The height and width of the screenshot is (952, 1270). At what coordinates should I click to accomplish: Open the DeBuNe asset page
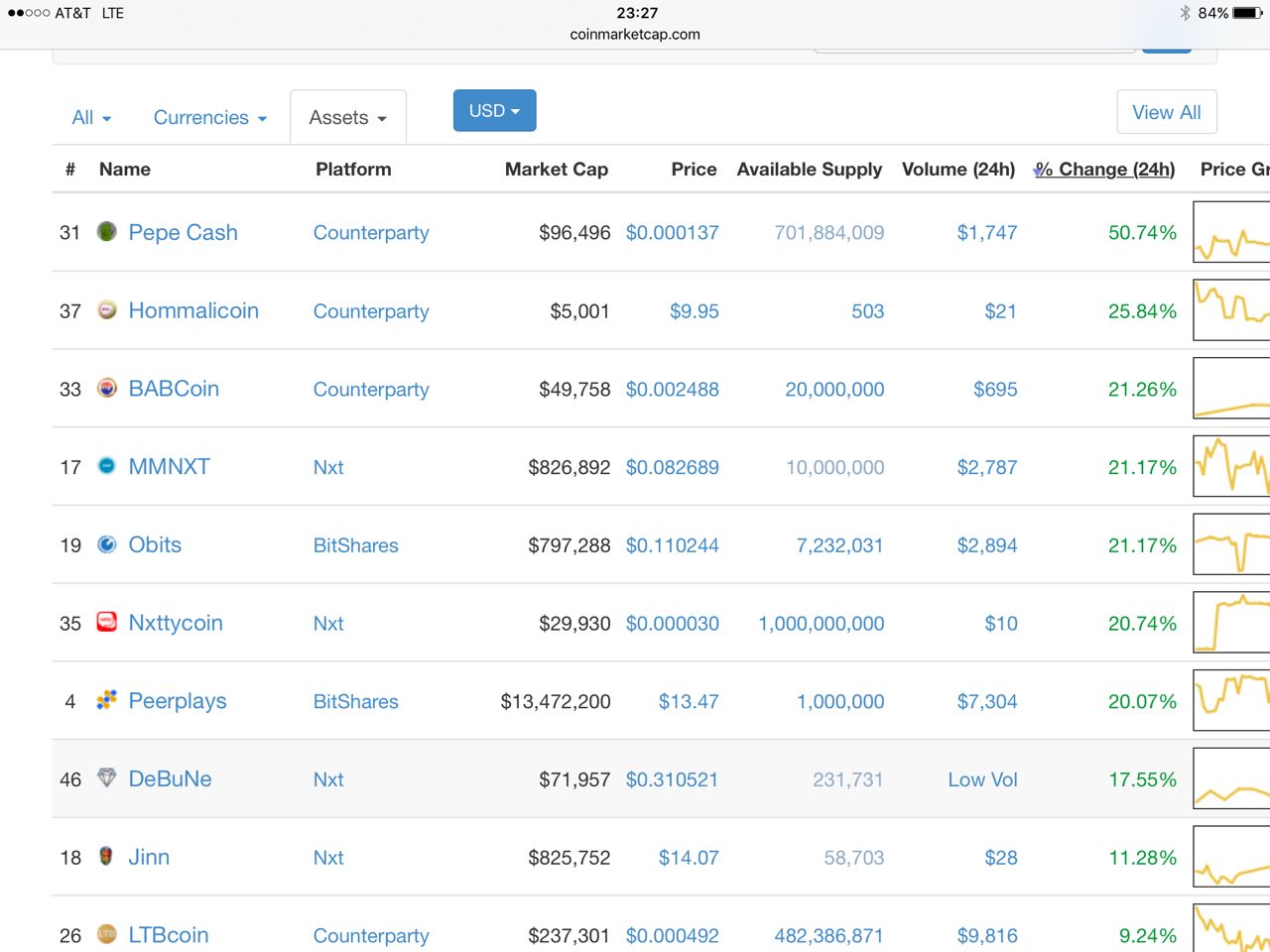(170, 778)
